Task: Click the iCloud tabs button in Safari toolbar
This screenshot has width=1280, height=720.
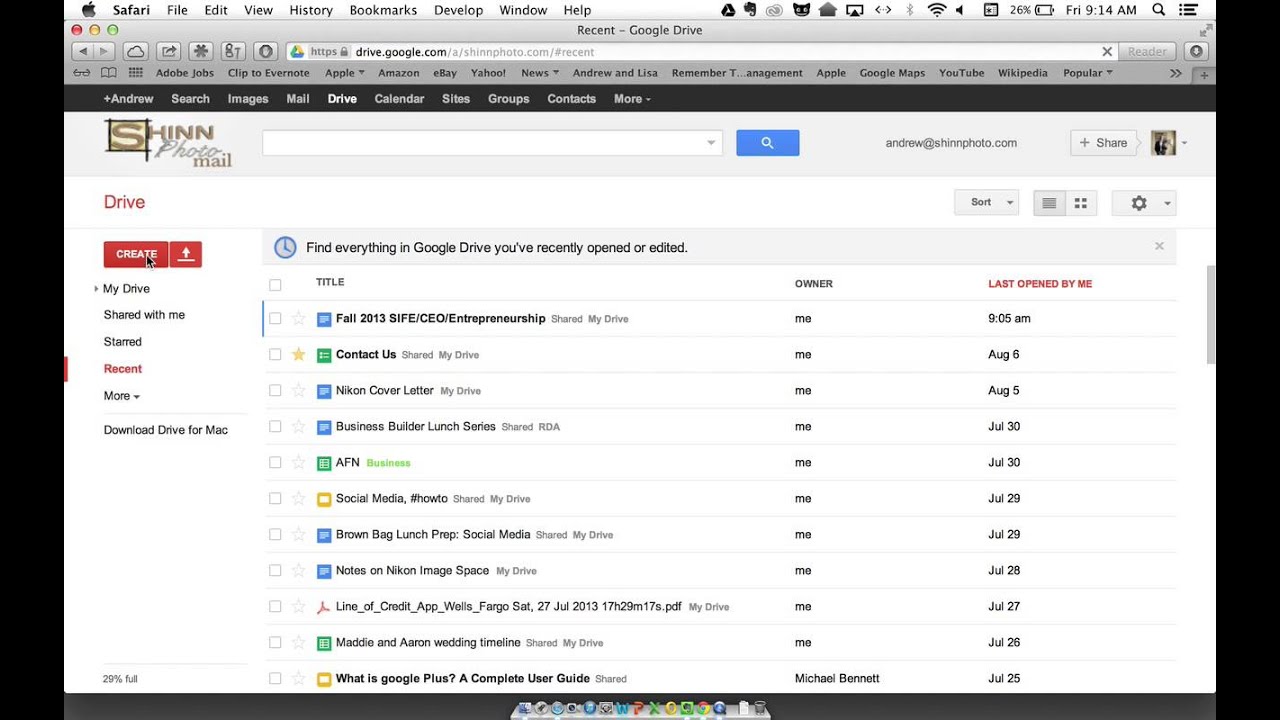Action: [x=136, y=51]
